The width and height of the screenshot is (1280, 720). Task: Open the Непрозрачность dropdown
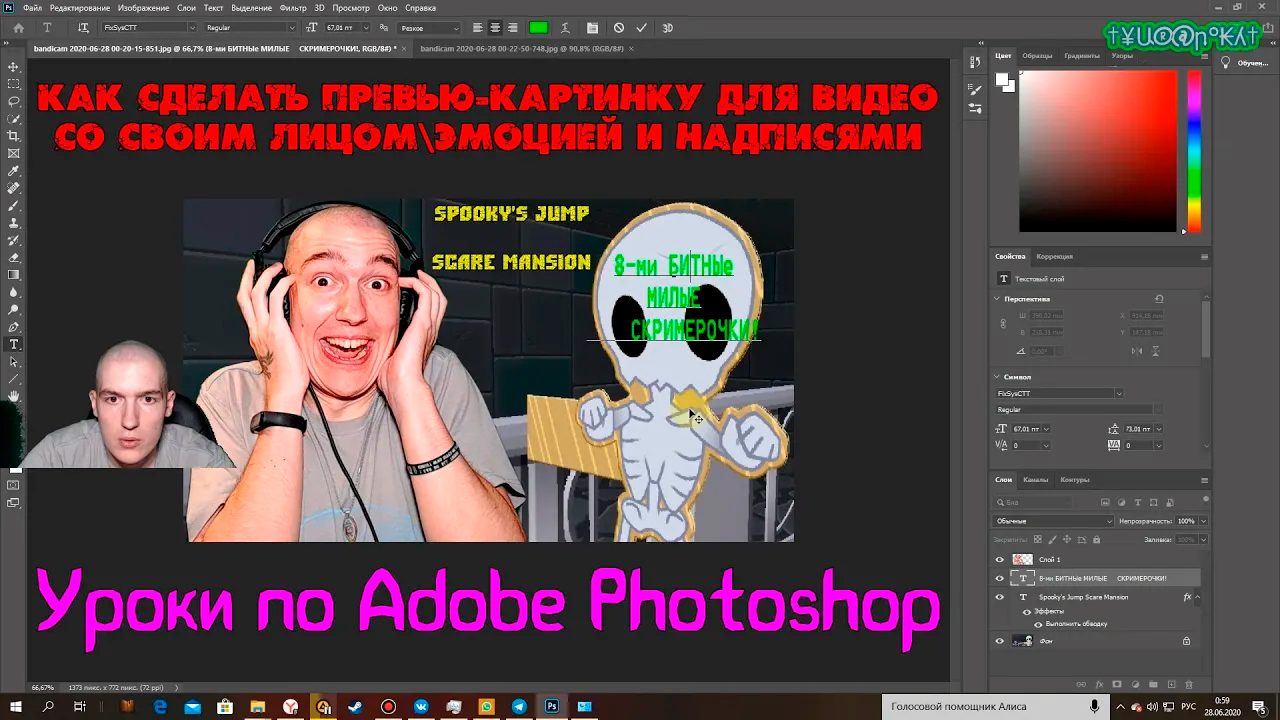coord(1203,521)
